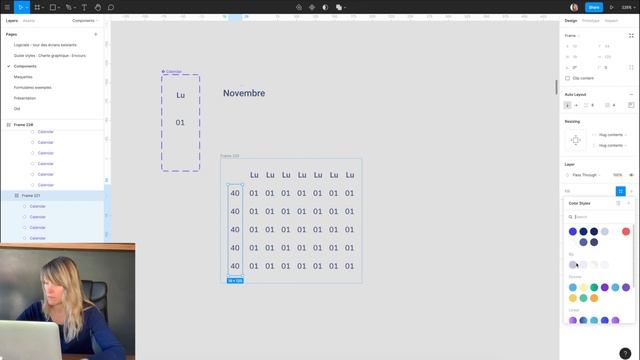Screen dimensions: 640x360
Task: Select the Pen tool
Action: click(69, 7)
